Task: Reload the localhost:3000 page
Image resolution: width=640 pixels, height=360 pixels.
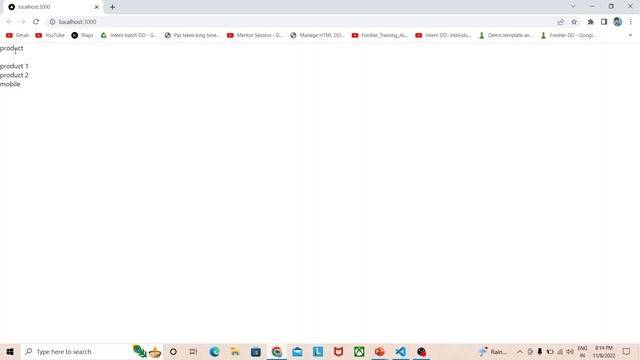Action: point(36,22)
